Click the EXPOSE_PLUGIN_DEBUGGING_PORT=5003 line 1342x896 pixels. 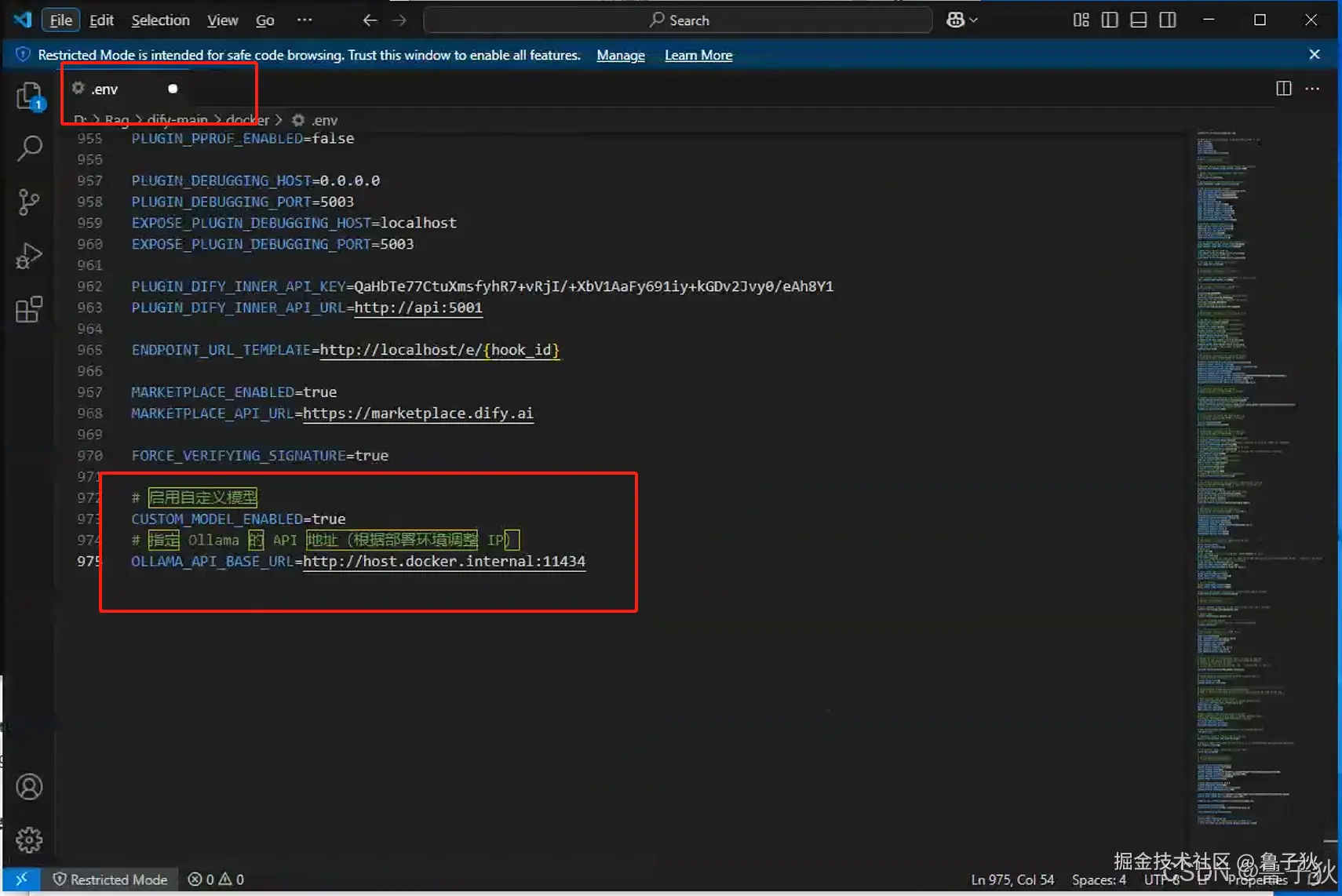(x=272, y=245)
